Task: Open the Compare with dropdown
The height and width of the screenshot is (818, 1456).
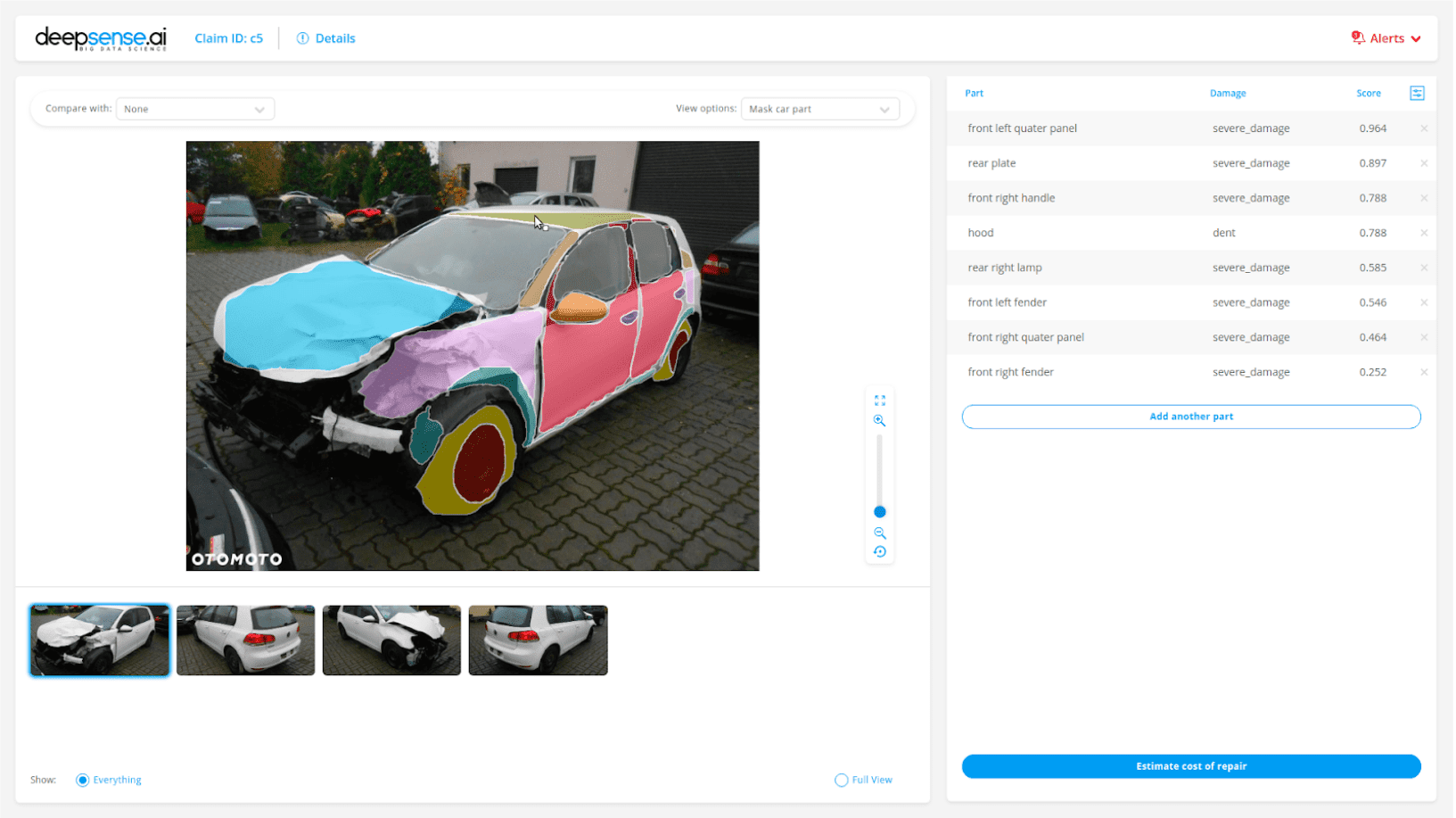Action: [x=194, y=109]
